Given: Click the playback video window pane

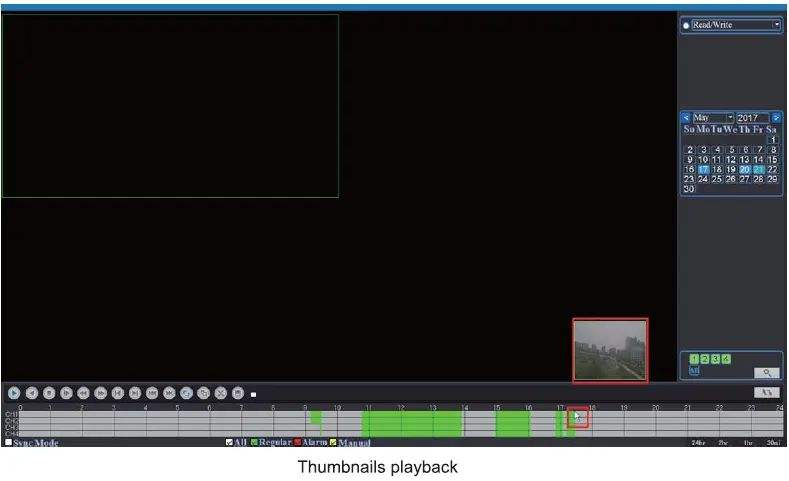Looking at the screenshot, I should click(170, 106).
